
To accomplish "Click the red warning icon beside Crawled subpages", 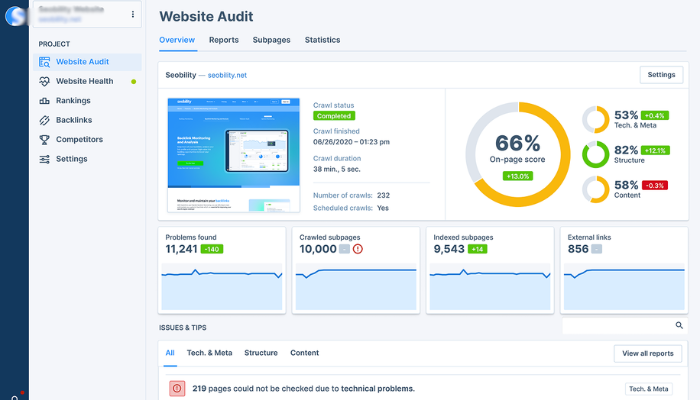I will 358,249.
